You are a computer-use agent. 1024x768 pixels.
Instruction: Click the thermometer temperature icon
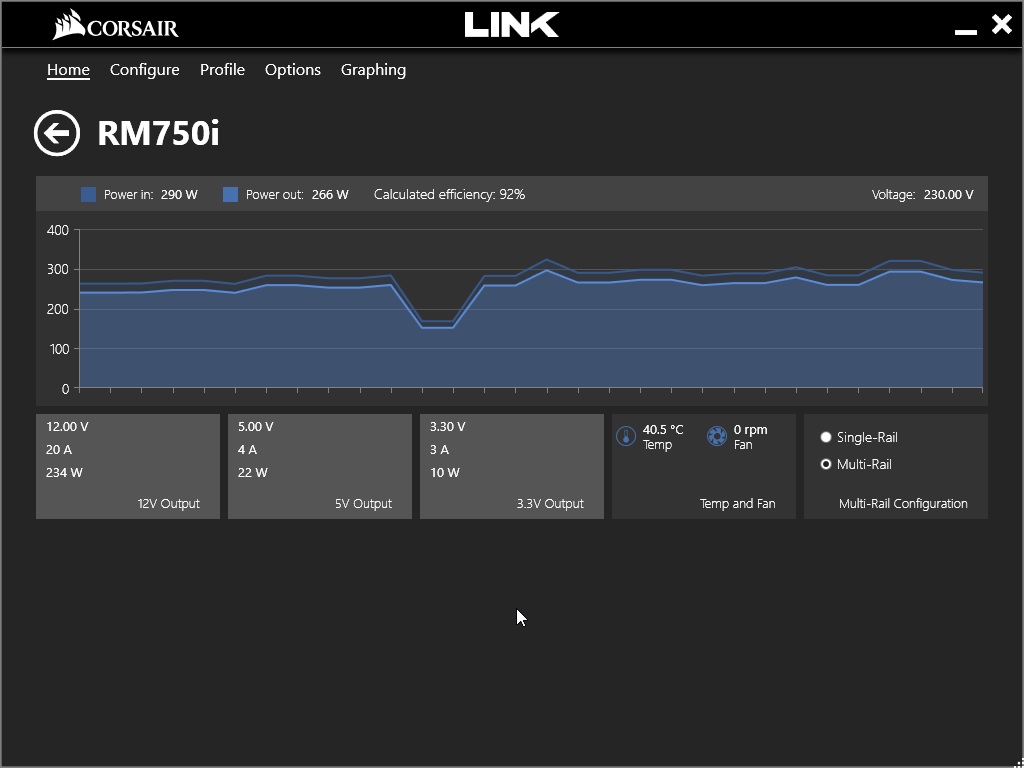(626, 436)
